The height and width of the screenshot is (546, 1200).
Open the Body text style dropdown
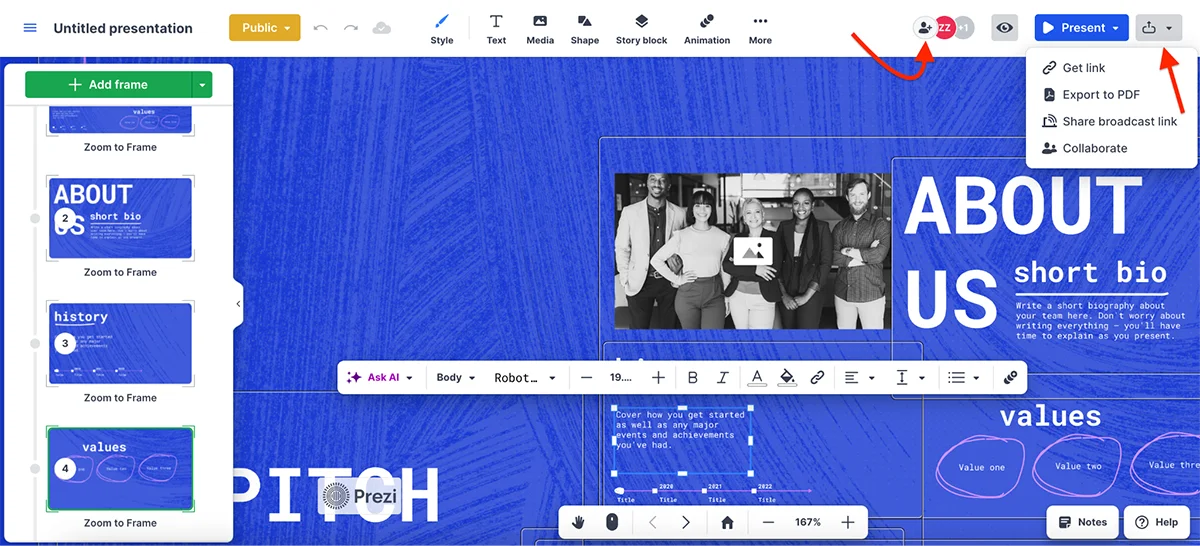pos(455,378)
